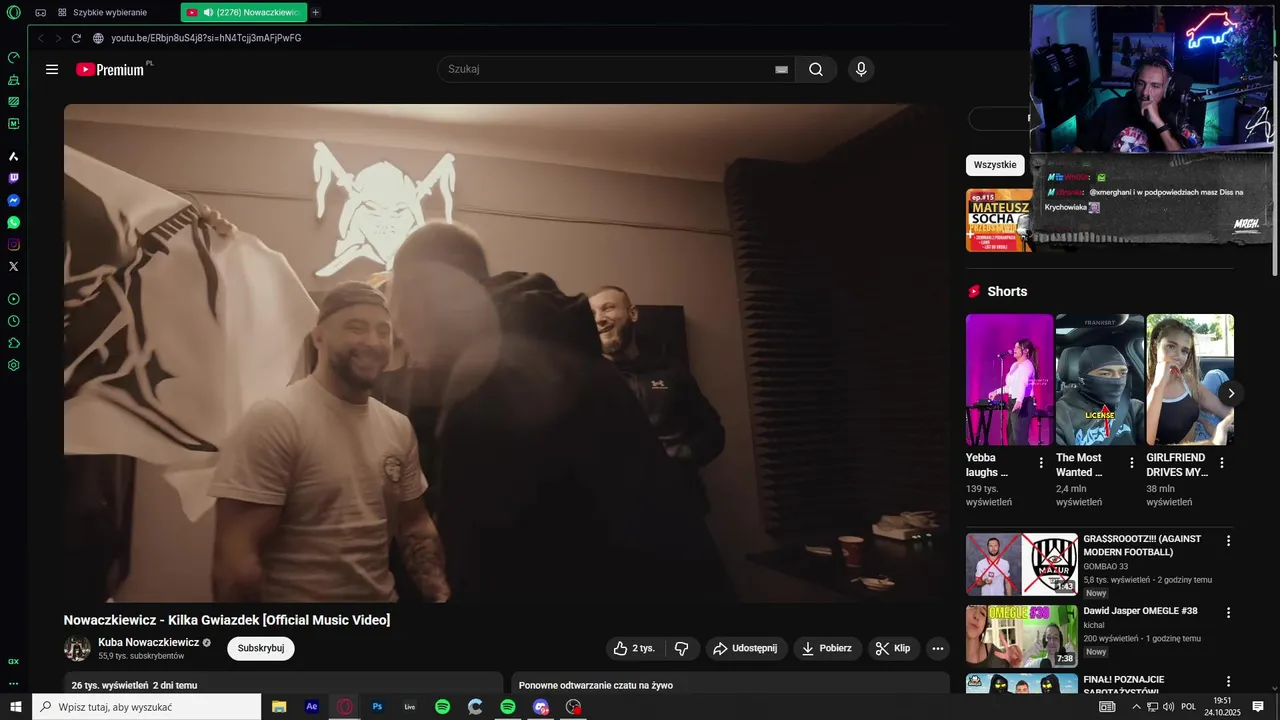Click the music video player
Viewport: 1280px width, 720px height.
(x=507, y=353)
